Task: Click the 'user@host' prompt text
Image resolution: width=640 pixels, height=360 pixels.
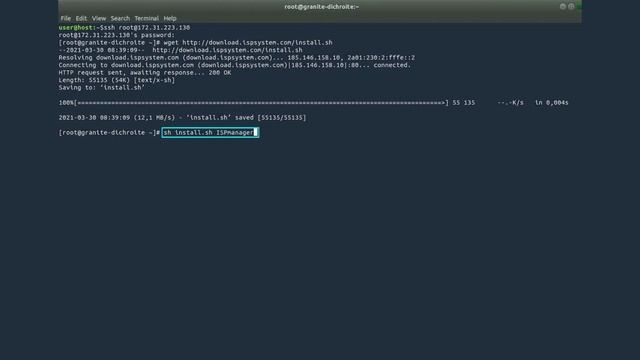Action: tap(77, 27)
